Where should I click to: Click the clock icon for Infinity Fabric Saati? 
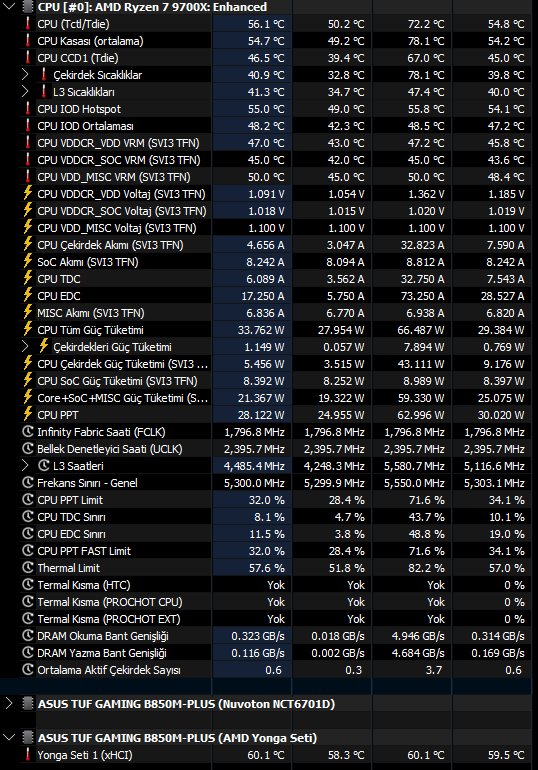click(28, 432)
